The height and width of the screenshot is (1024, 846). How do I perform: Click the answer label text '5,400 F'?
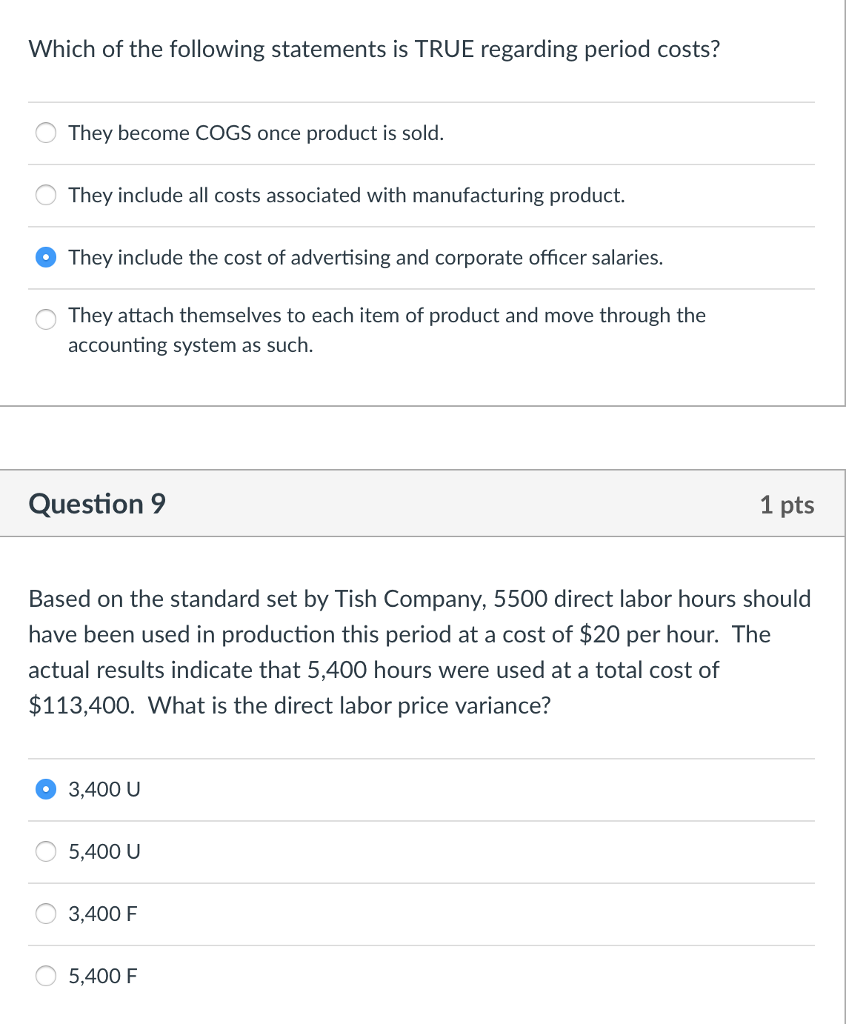(102, 976)
